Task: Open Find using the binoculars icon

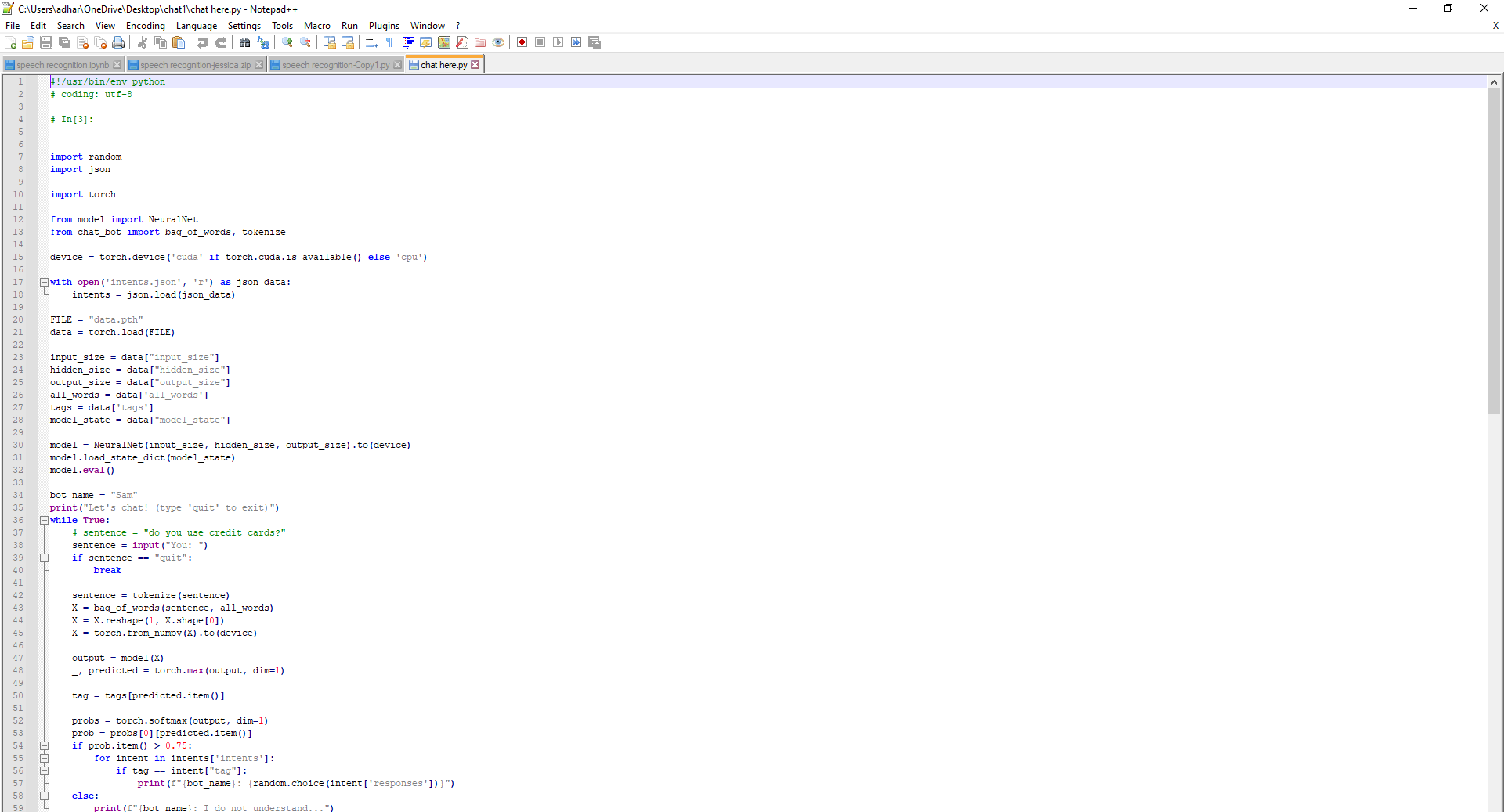Action: [x=244, y=42]
